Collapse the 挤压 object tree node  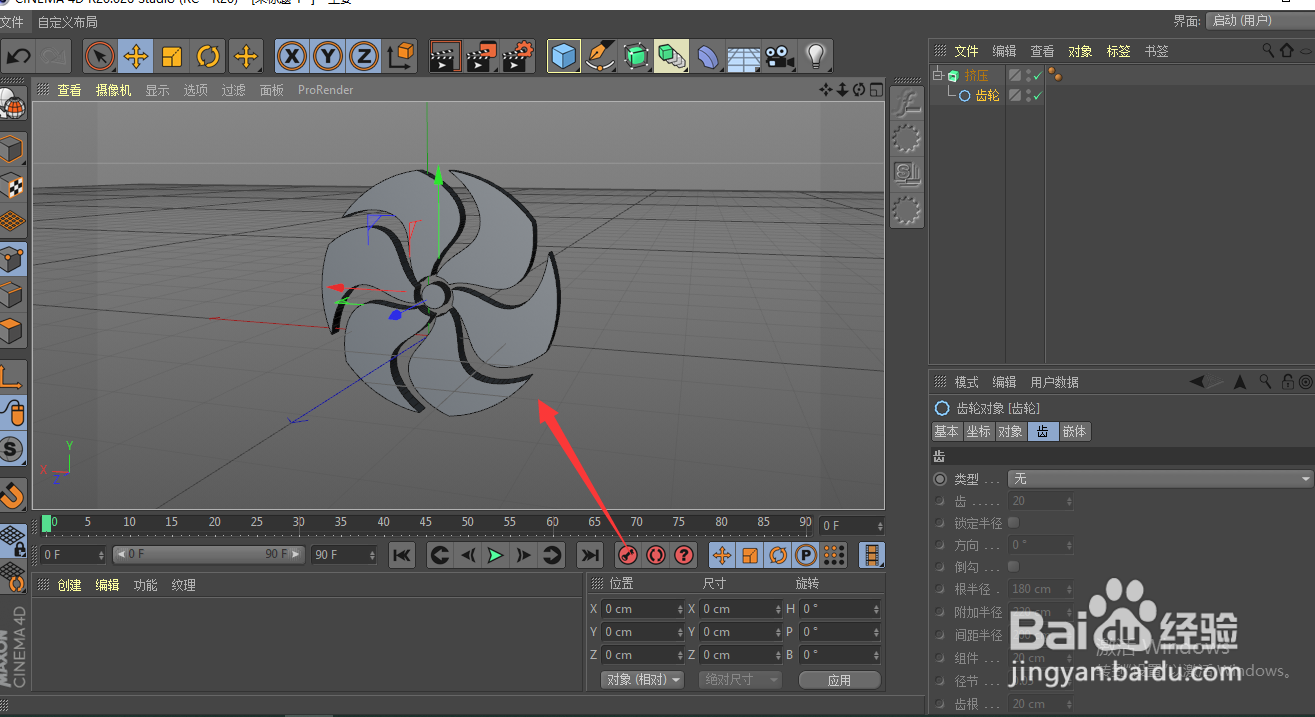[x=937, y=75]
